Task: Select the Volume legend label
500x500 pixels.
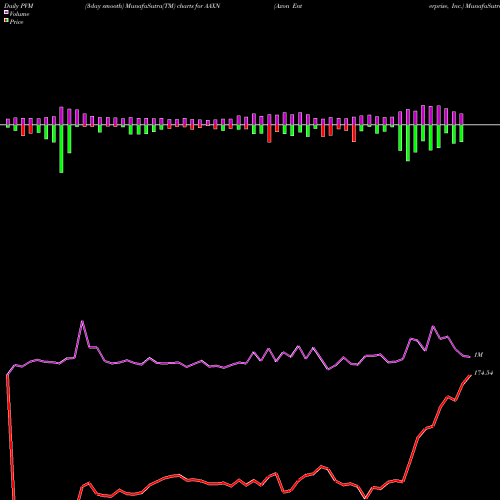Action: 19,14
